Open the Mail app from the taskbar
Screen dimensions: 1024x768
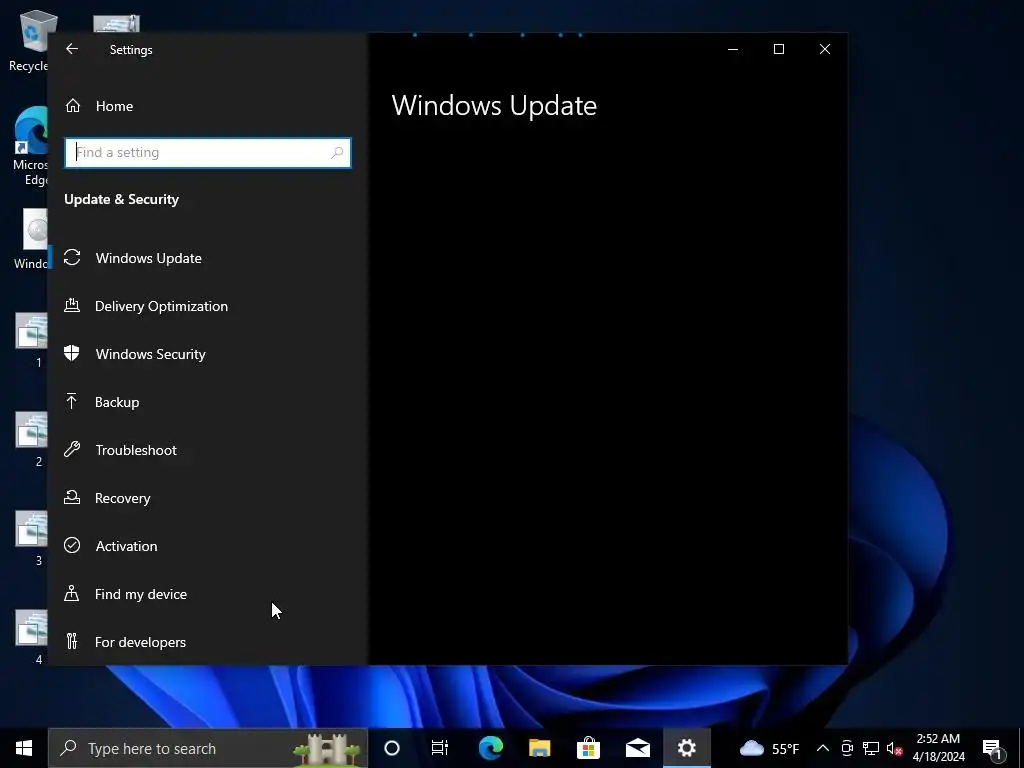coord(637,748)
